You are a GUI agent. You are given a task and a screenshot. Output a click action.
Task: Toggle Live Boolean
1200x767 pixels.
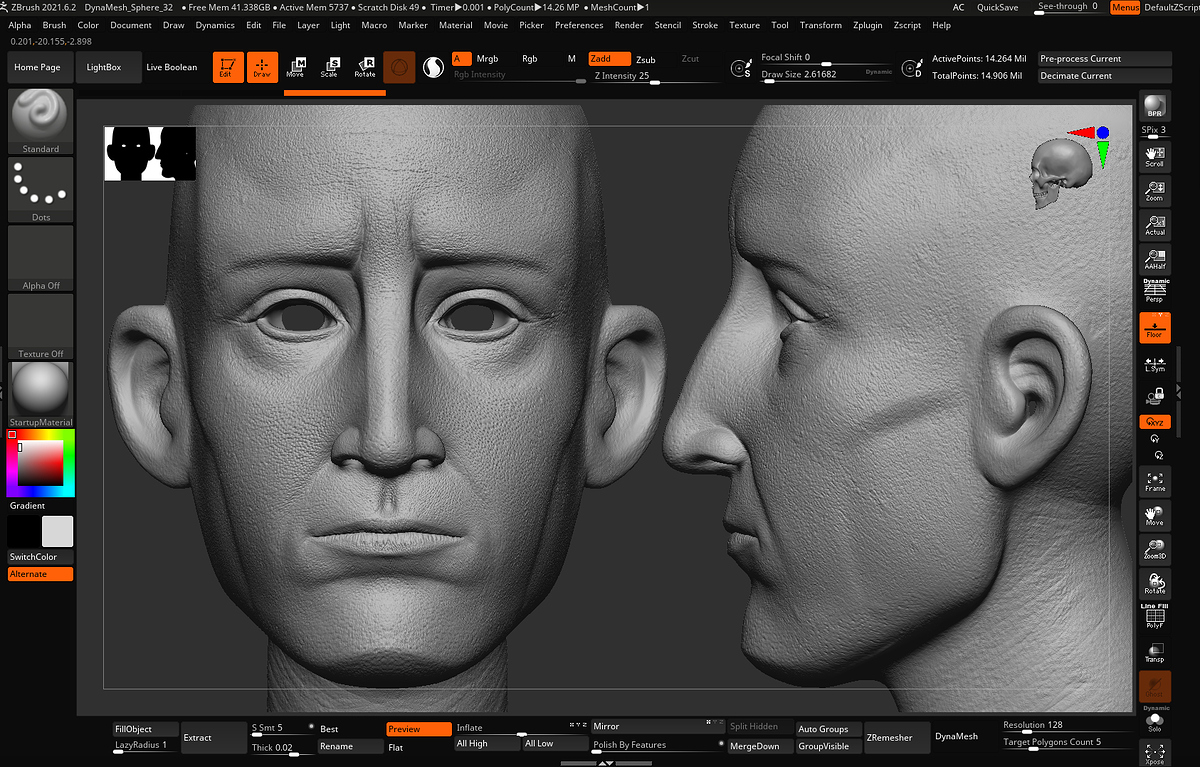(x=172, y=67)
